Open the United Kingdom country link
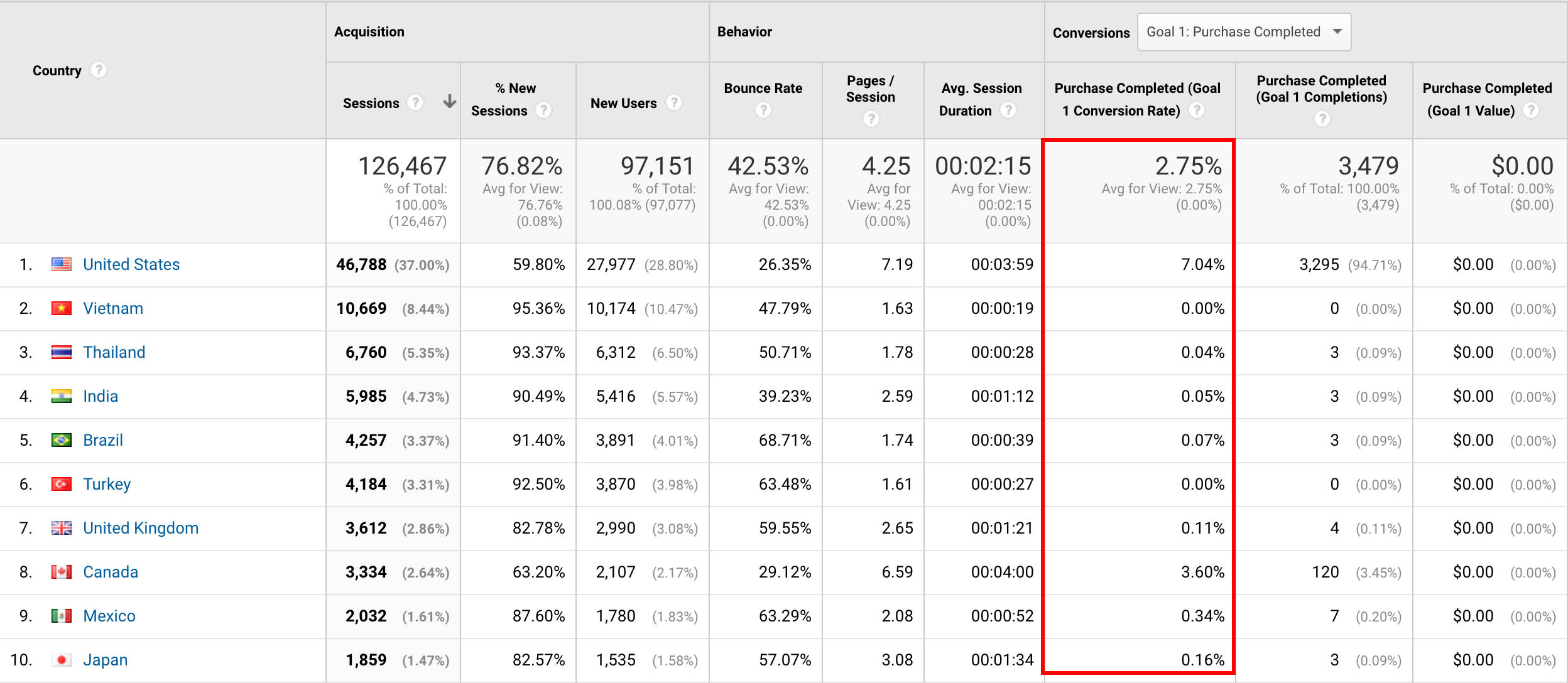Screen dimensions: 1568x683 (x=141, y=528)
